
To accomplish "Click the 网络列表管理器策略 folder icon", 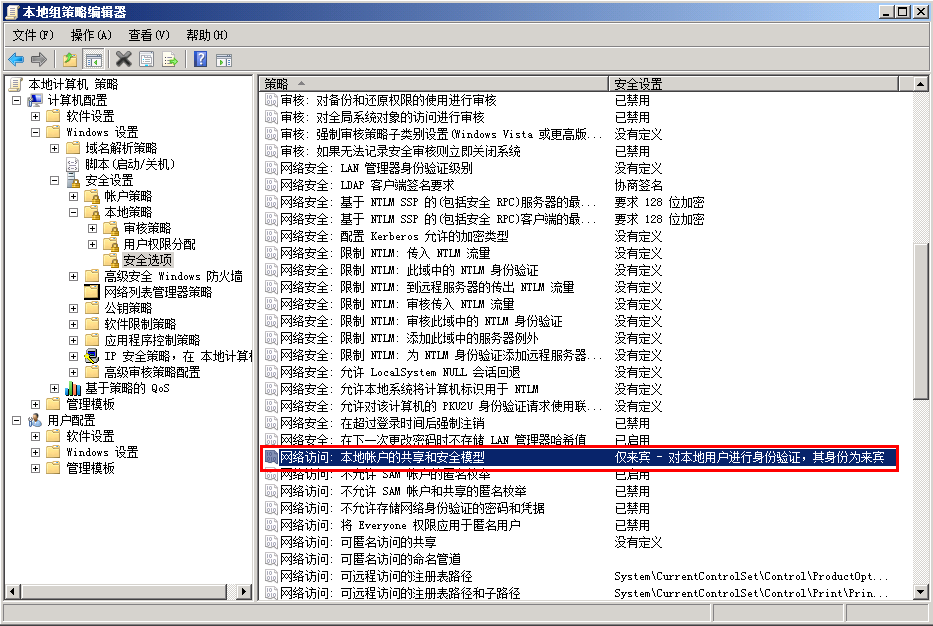I will click(92, 292).
